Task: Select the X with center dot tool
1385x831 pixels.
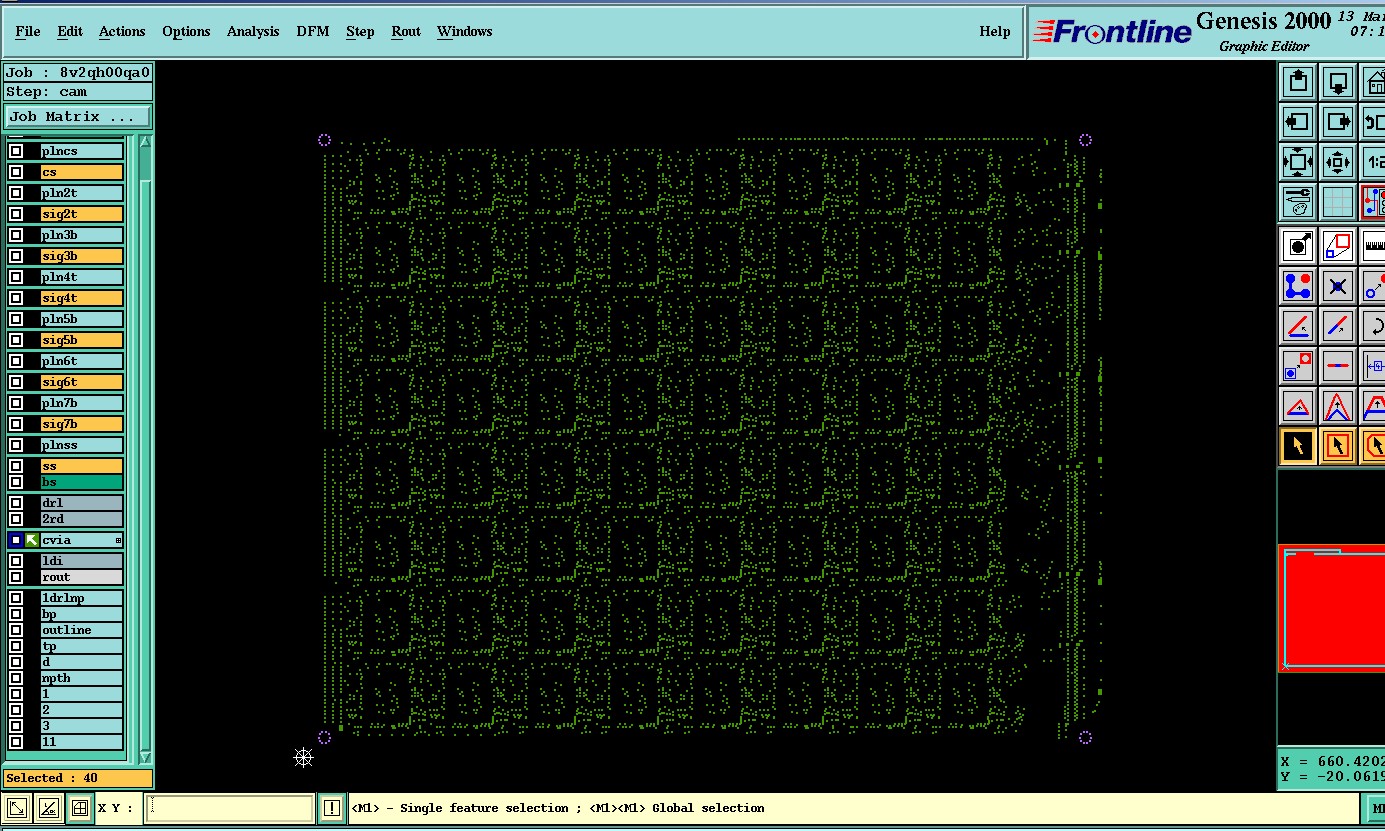Action: point(1338,286)
